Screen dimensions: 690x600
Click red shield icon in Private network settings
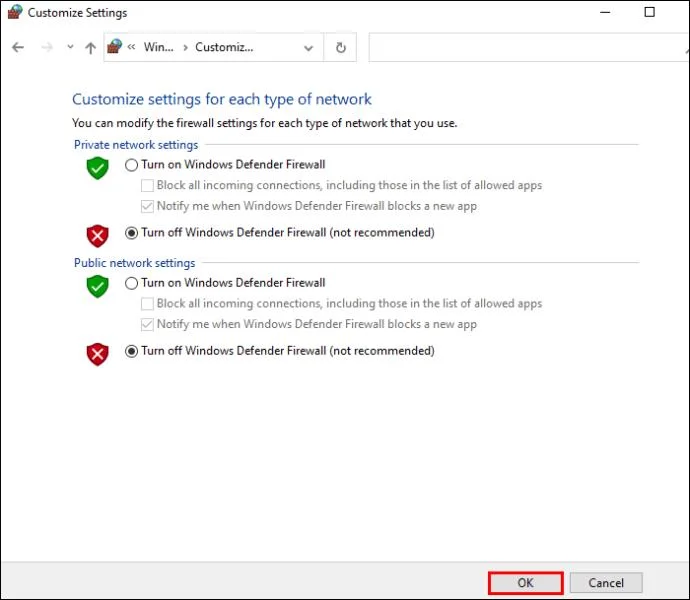(97, 236)
